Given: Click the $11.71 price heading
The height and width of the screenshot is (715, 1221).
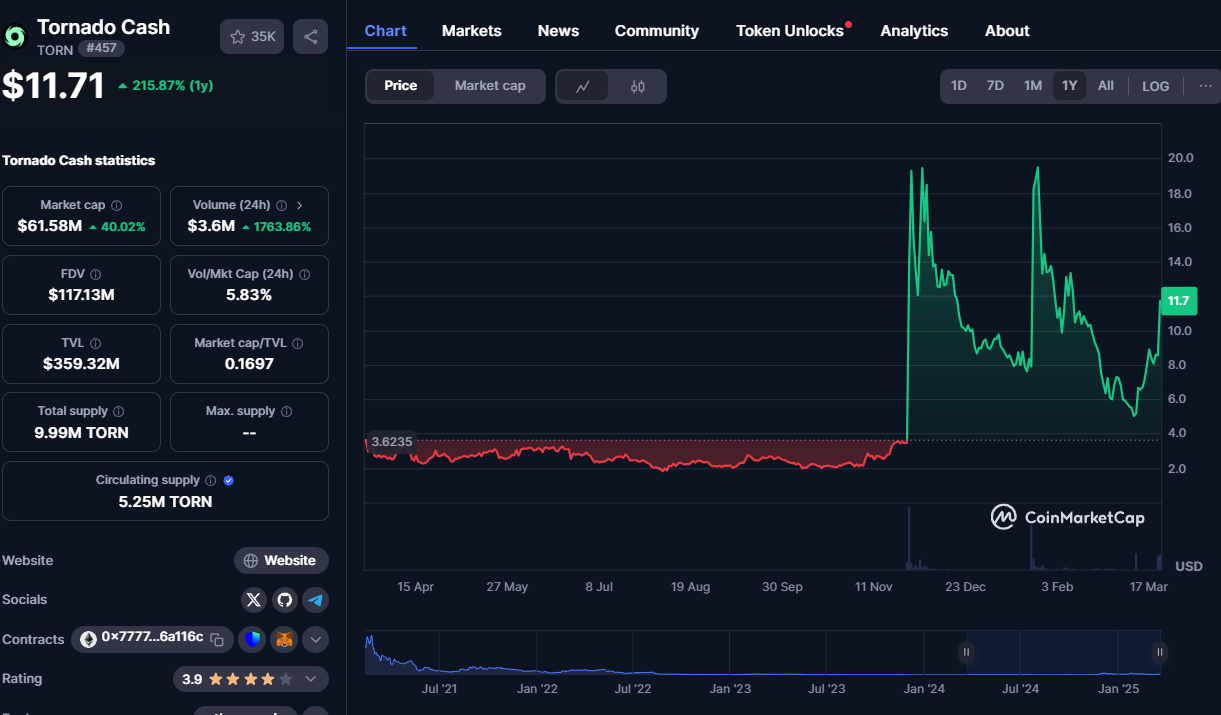Looking at the screenshot, I should [53, 85].
